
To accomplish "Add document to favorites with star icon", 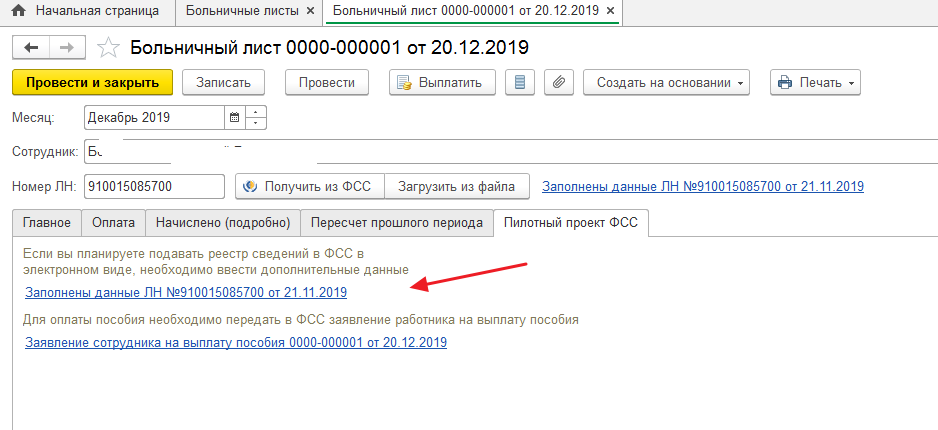I will (x=108, y=48).
